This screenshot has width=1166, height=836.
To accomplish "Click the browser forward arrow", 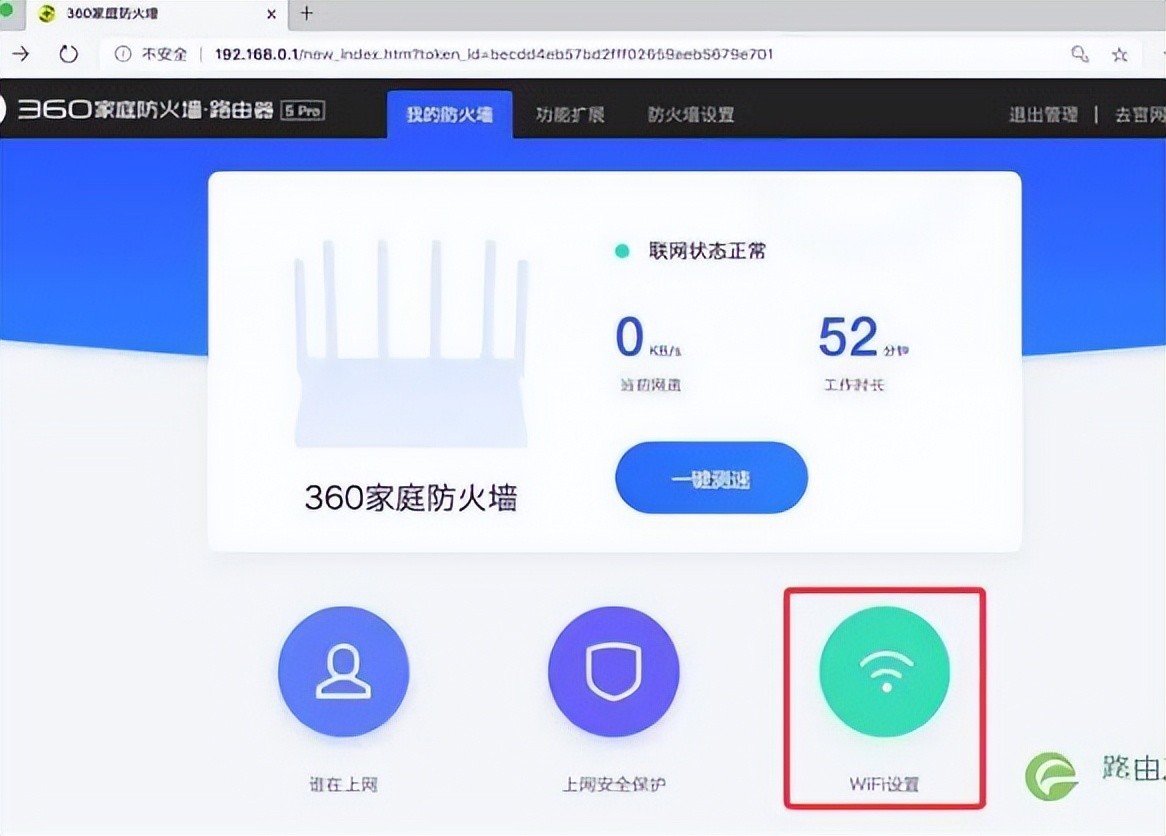I will 20,54.
